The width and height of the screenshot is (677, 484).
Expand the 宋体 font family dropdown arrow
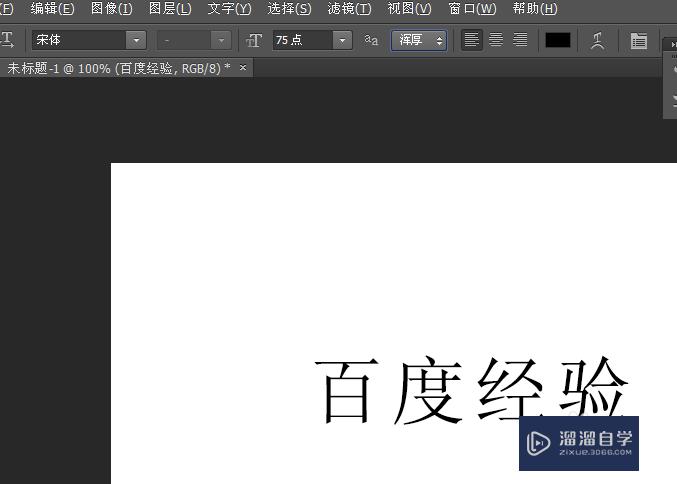coord(136,40)
